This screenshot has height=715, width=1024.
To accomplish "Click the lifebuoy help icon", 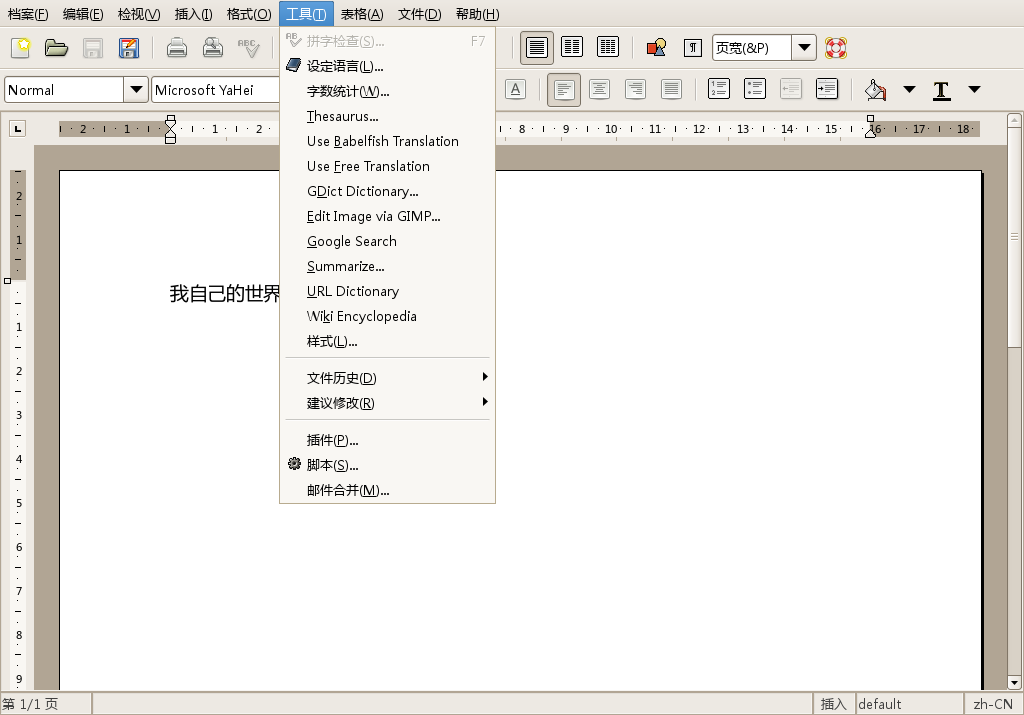I will pos(835,48).
